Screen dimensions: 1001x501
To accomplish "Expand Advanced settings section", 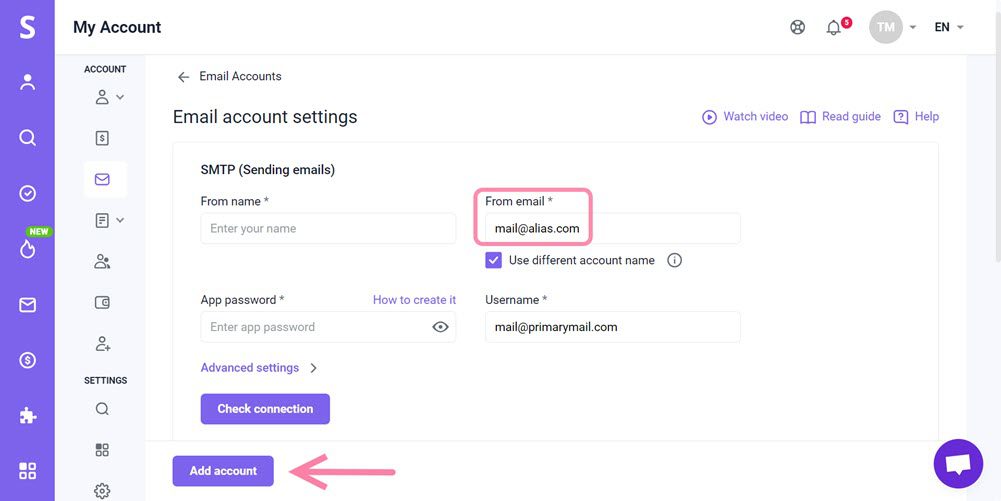I will [259, 368].
